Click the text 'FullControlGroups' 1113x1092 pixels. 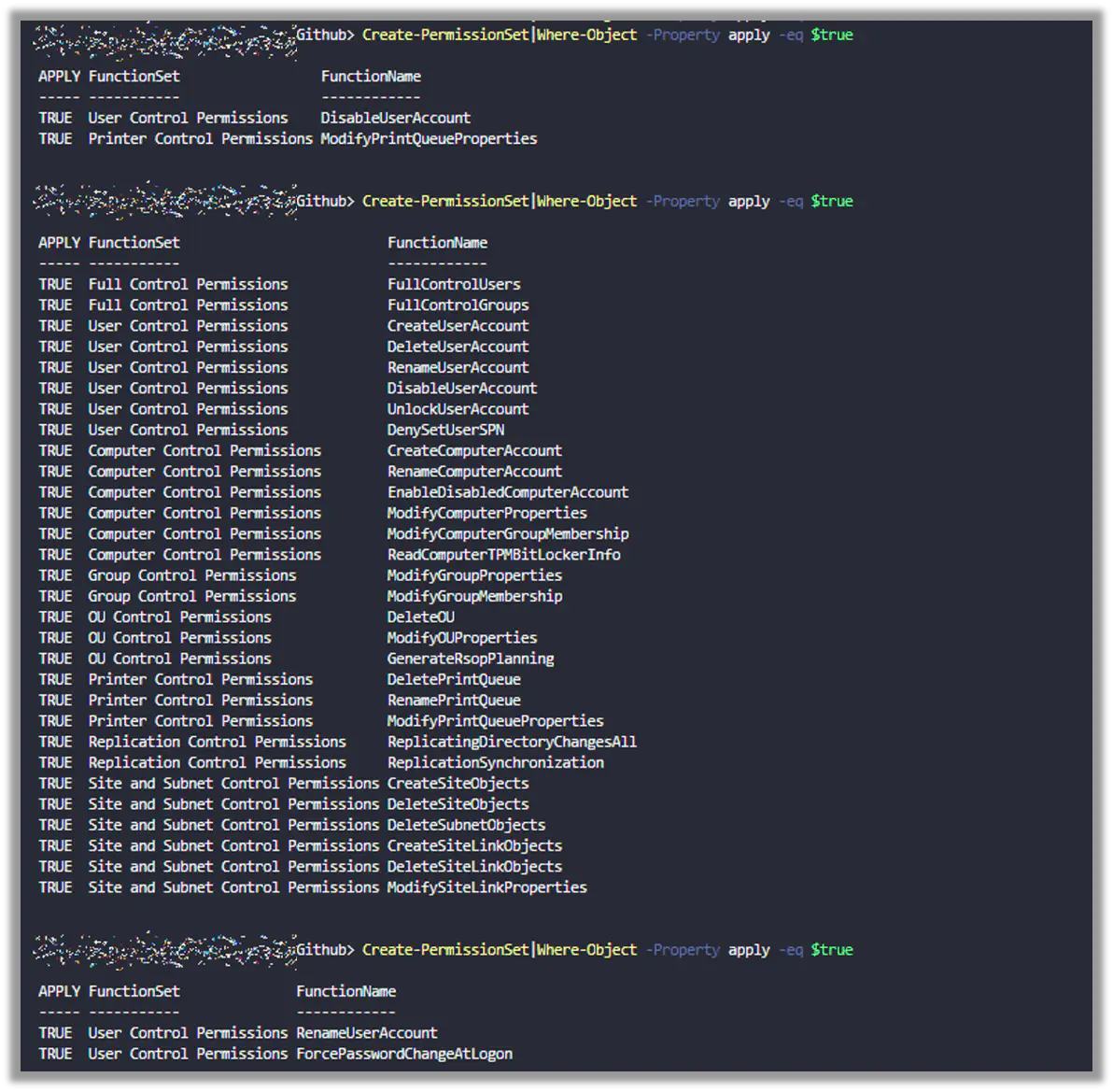tap(458, 305)
